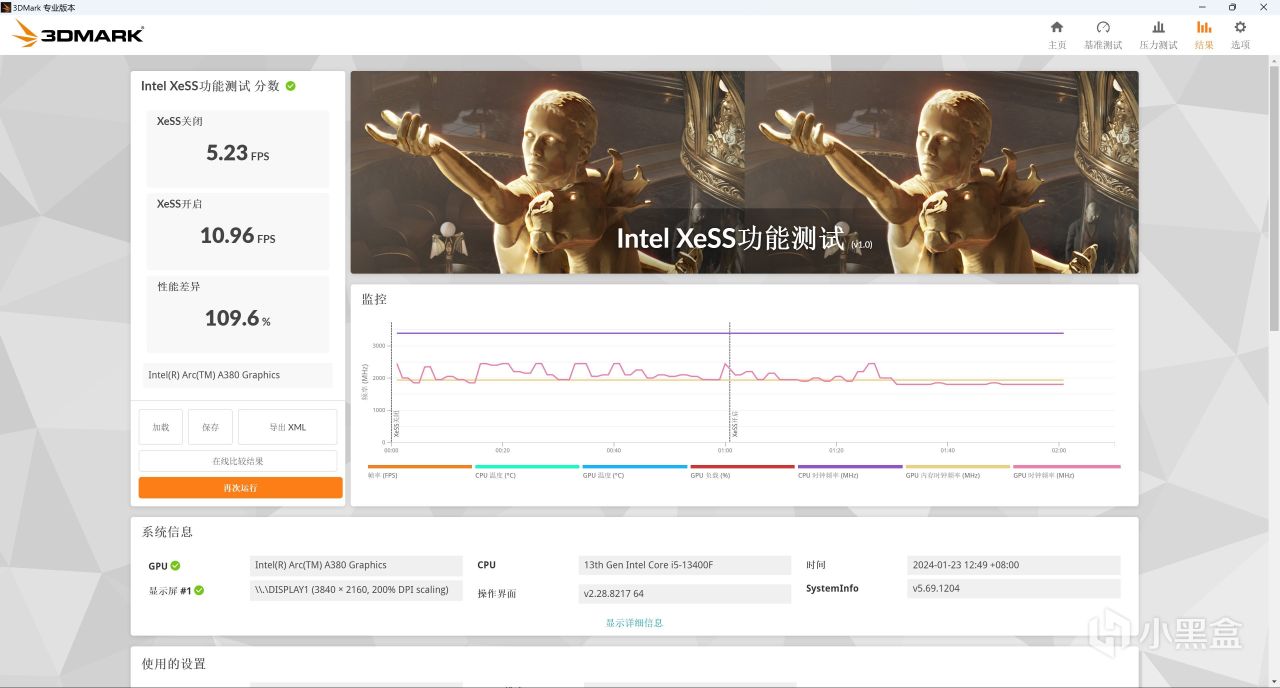
Task: Click the 13th Gen Intel Core i5-13400F field
Action: (x=685, y=565)
